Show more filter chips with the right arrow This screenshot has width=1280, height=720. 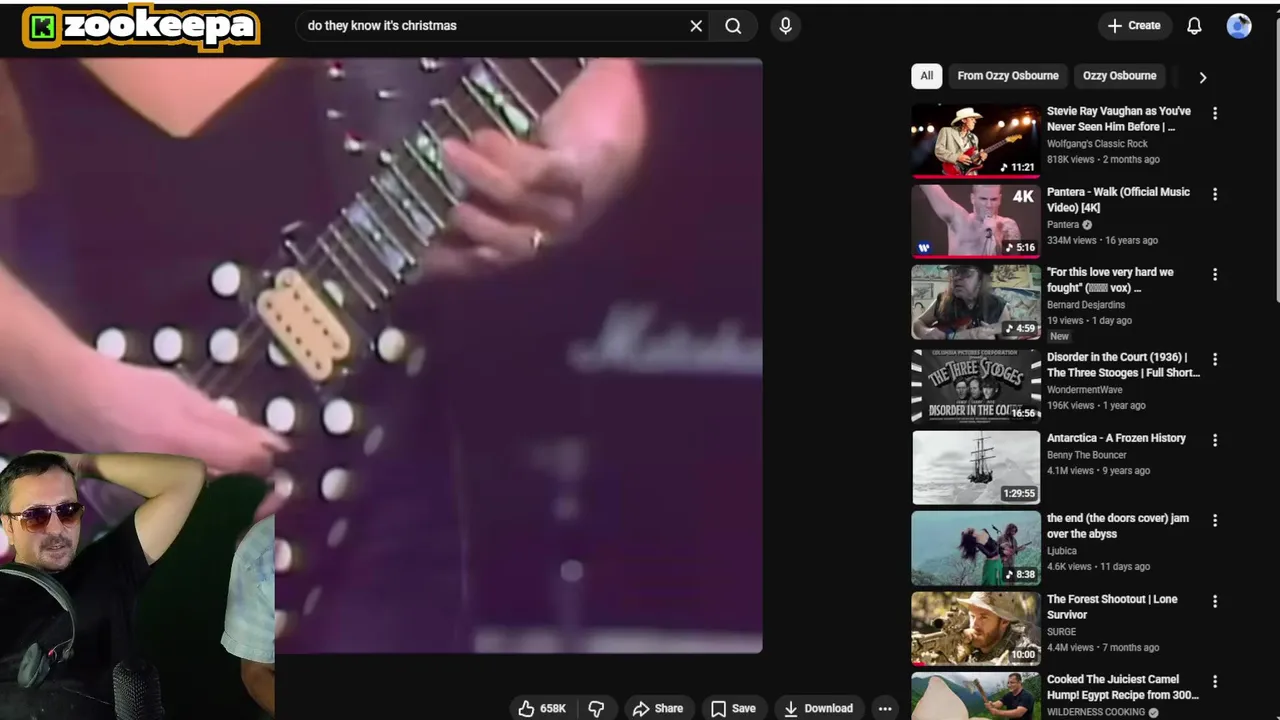1203,77
